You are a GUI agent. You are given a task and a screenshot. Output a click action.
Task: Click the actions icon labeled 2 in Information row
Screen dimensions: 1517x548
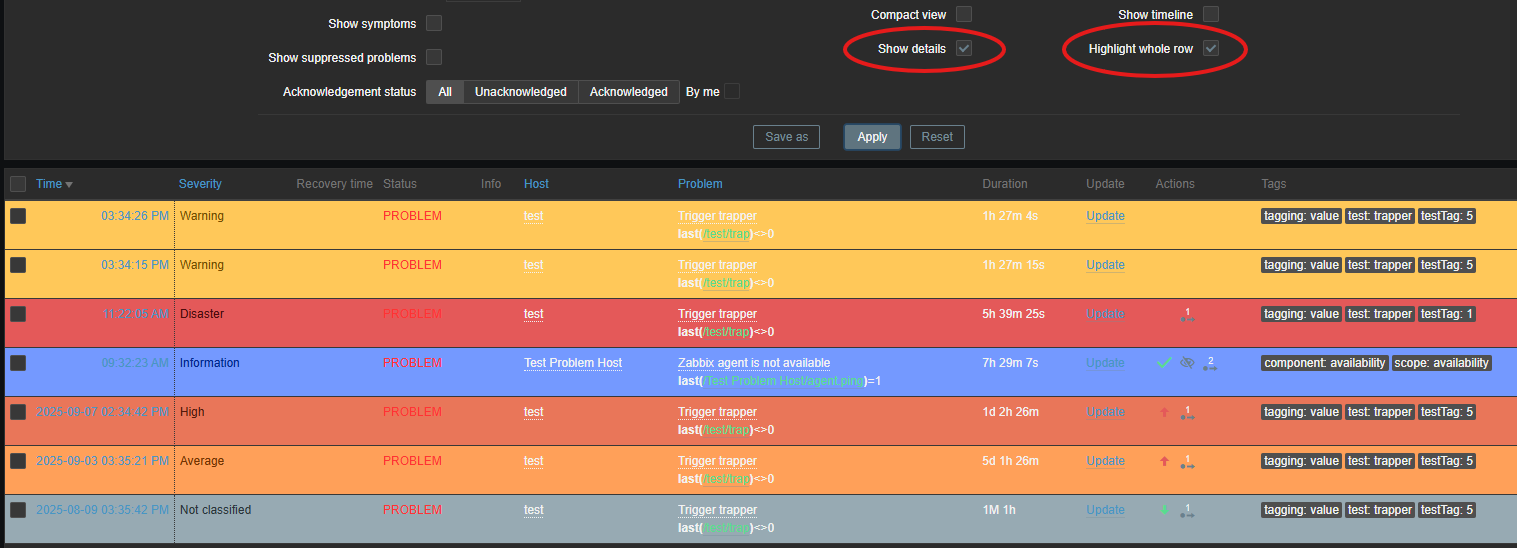tap(1209, 363)
